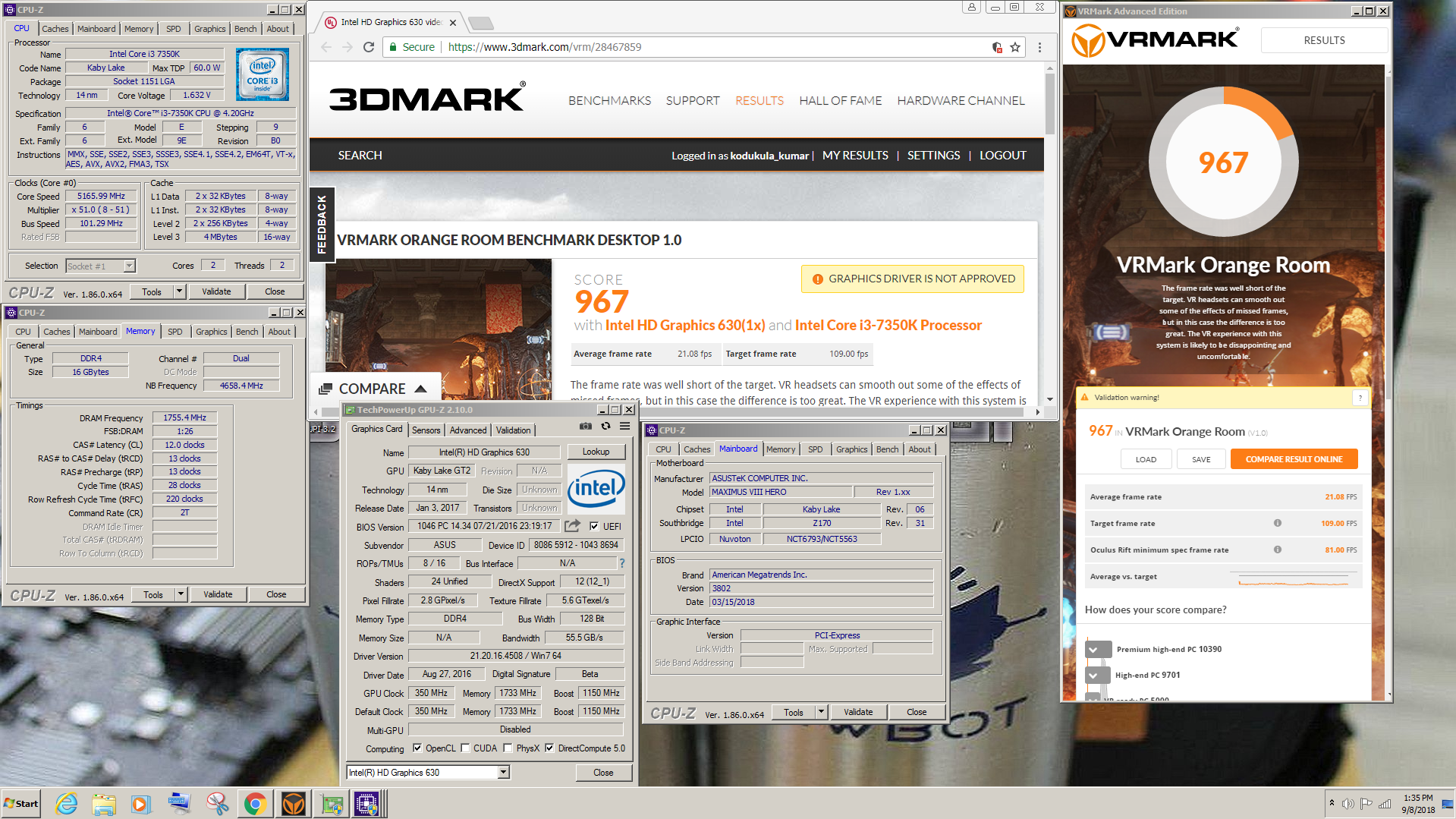The height and width of the screenshot is (819, 1456).
Task: Open the Tools dropdown arrow in Memory CPU-Z window
Action: click(181, 594)
